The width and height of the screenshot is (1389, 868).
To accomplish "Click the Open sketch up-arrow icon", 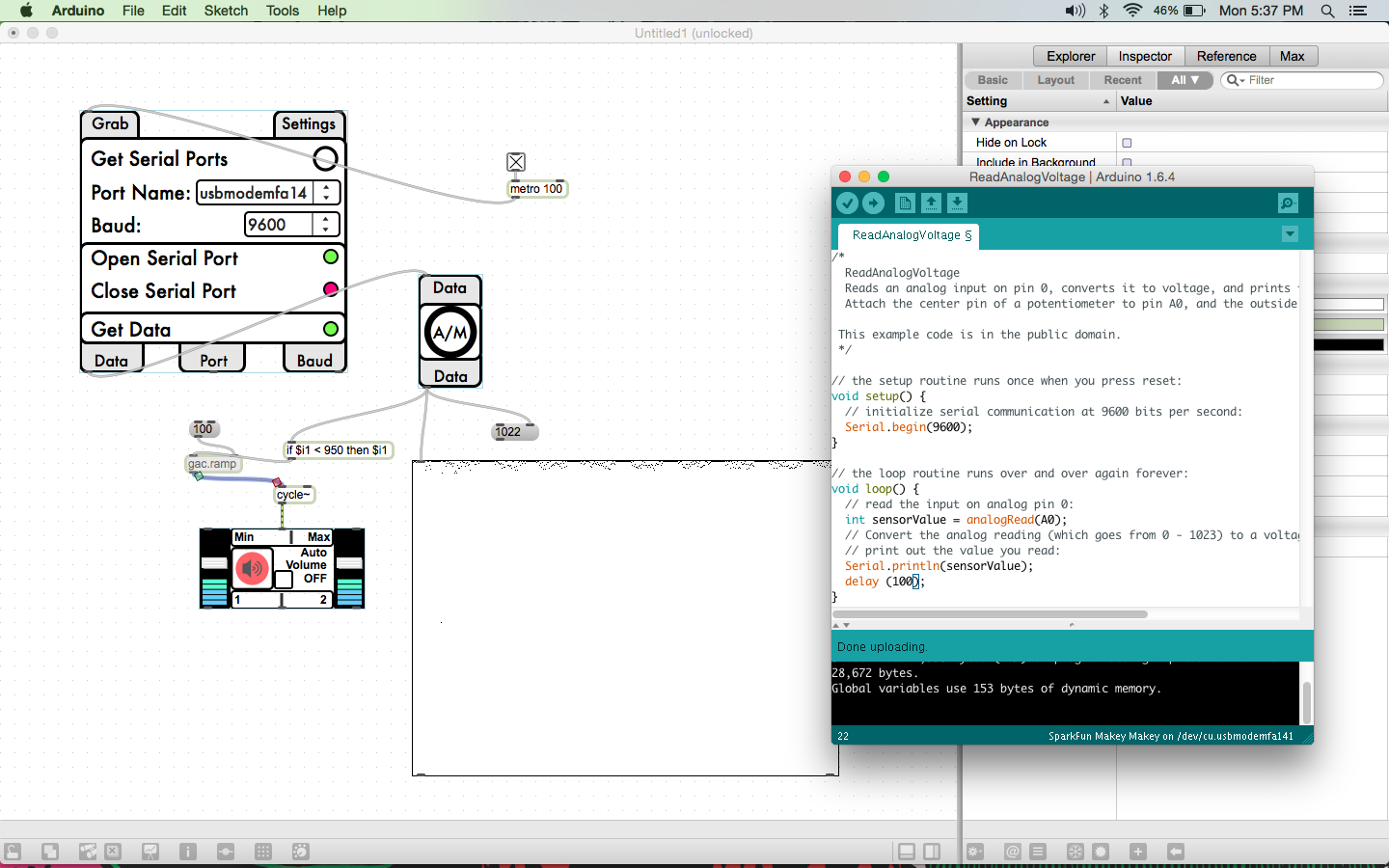I will point(931,203).
